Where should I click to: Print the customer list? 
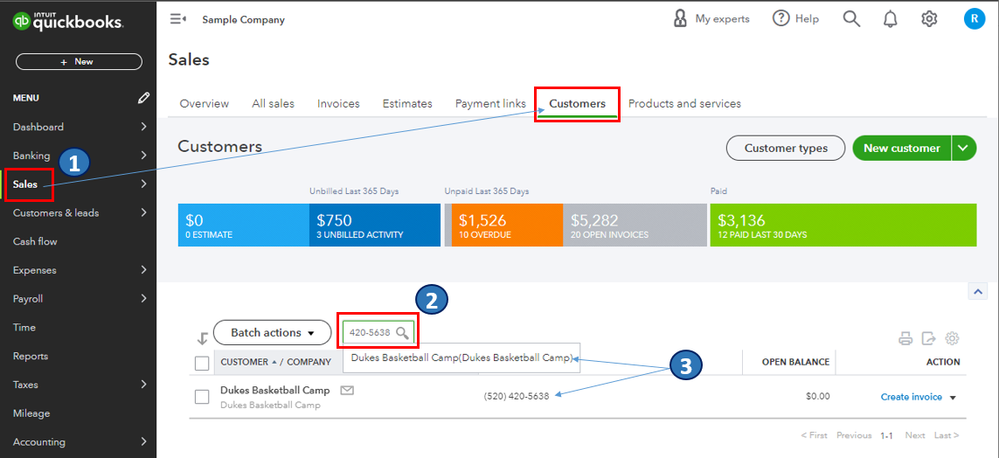point(906,338)
